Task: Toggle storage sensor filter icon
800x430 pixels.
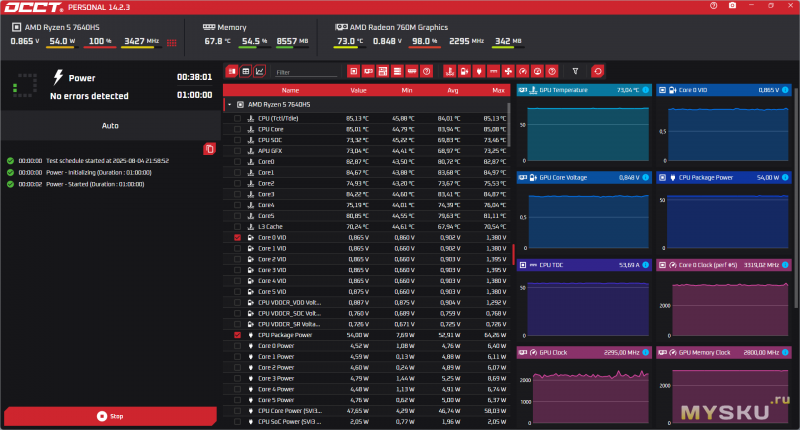Action: 397,71
